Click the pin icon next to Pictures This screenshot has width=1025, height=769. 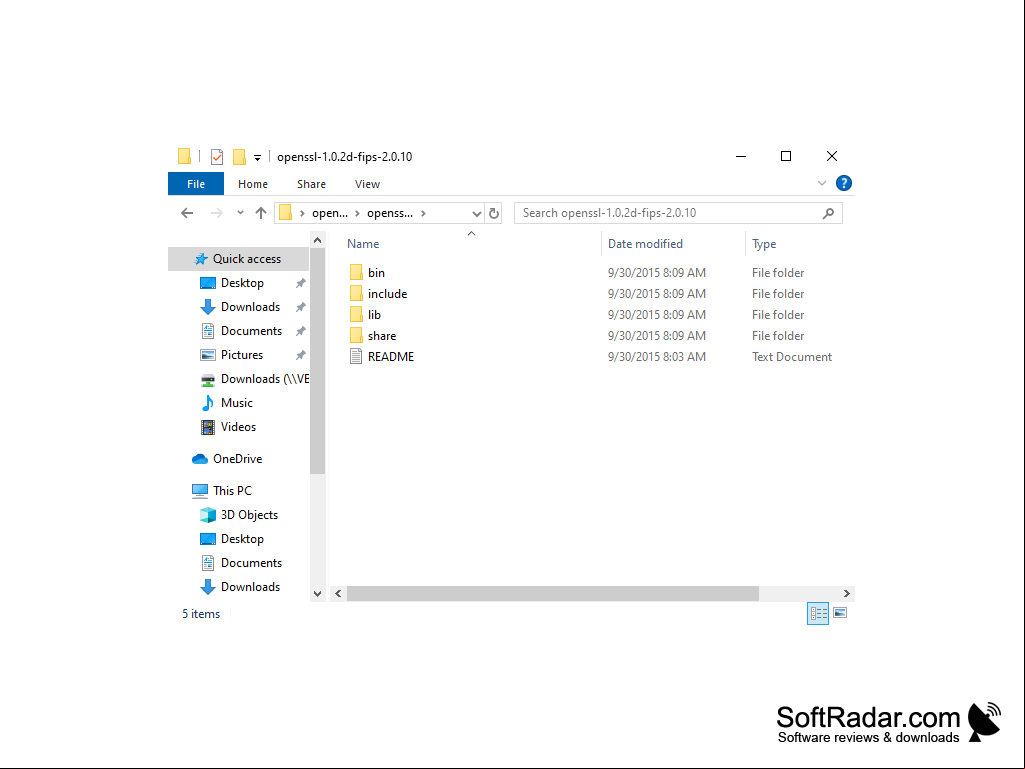301,355
